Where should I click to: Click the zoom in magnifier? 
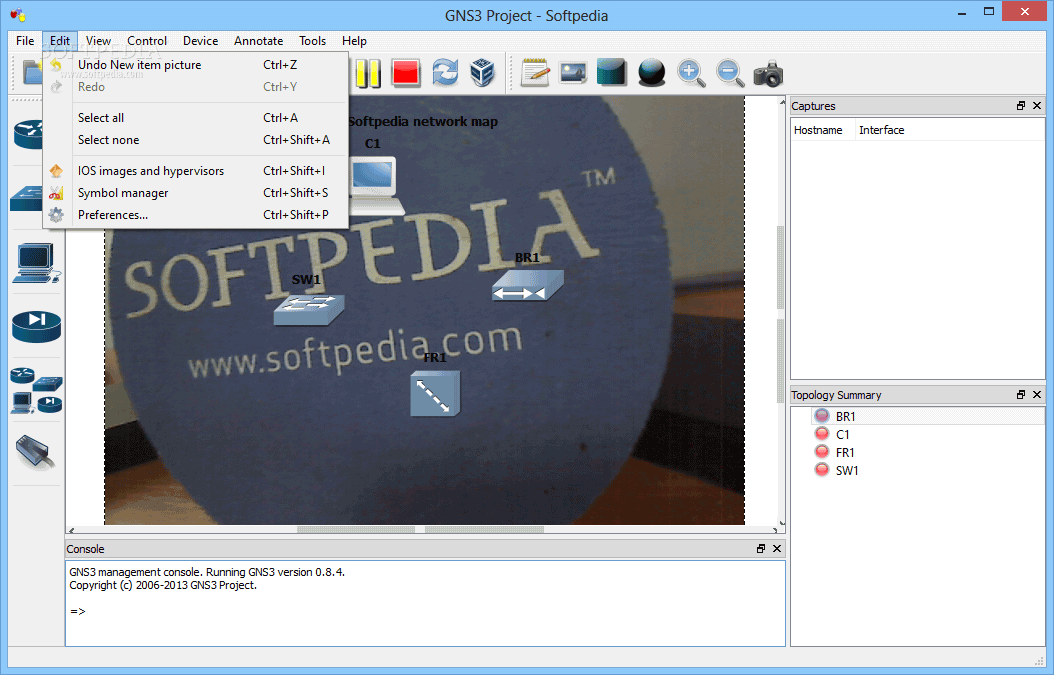(x=691, y=73)
